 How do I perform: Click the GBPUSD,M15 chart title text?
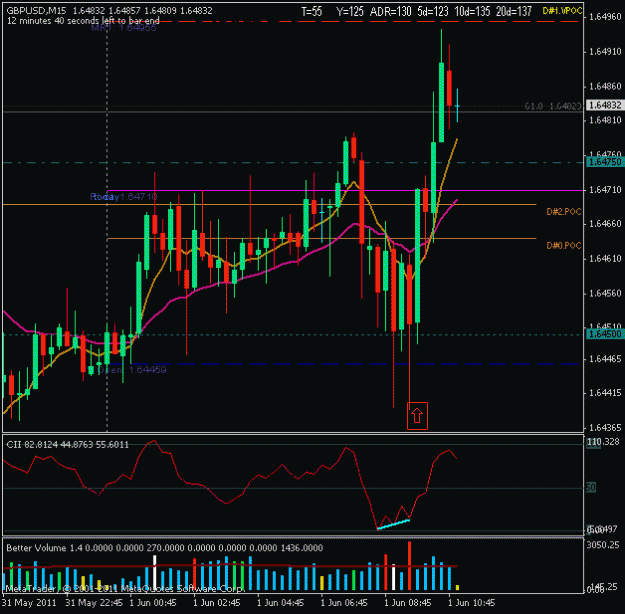pos(36,10)
